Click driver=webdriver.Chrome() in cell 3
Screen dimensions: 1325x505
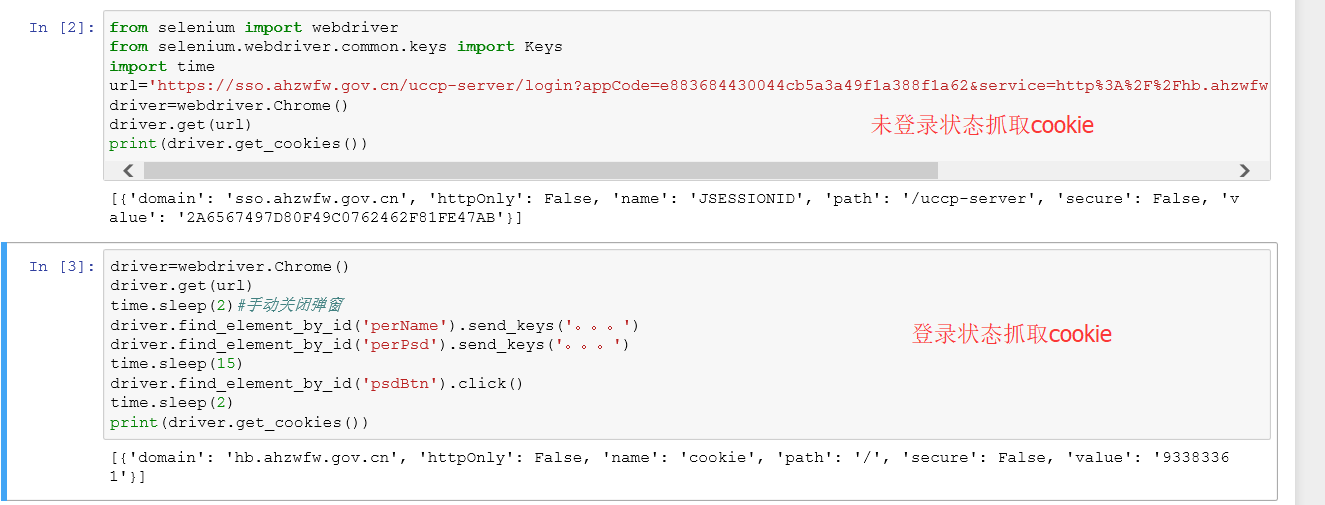(229, 267)
